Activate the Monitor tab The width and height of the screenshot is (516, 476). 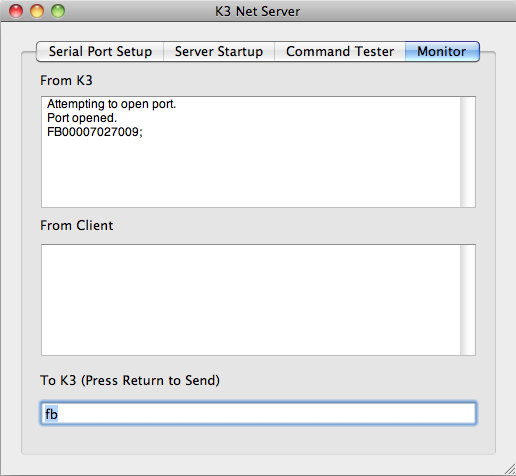(x=442, y=51)
